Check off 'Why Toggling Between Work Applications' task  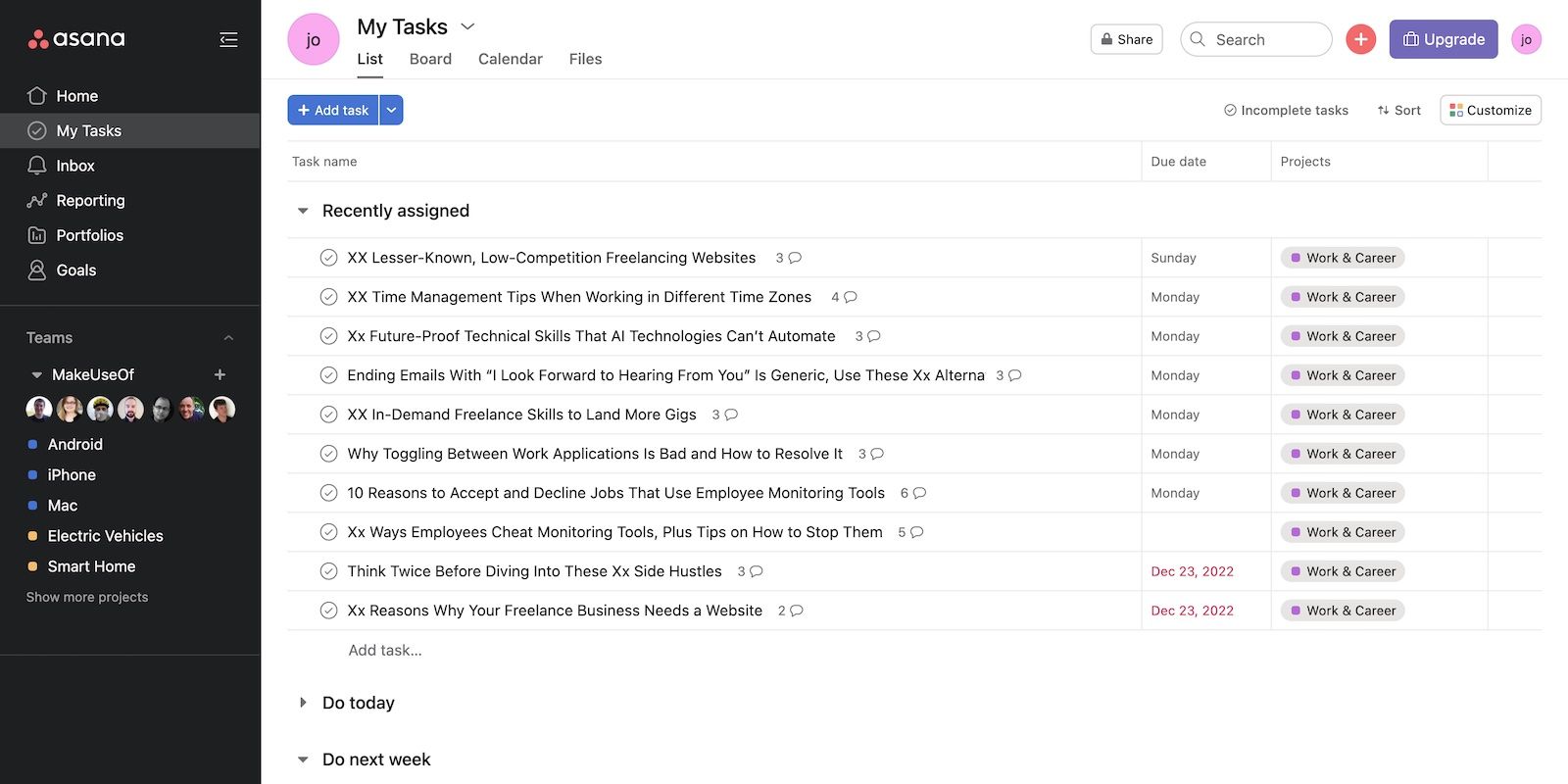[x=329, y=454]
